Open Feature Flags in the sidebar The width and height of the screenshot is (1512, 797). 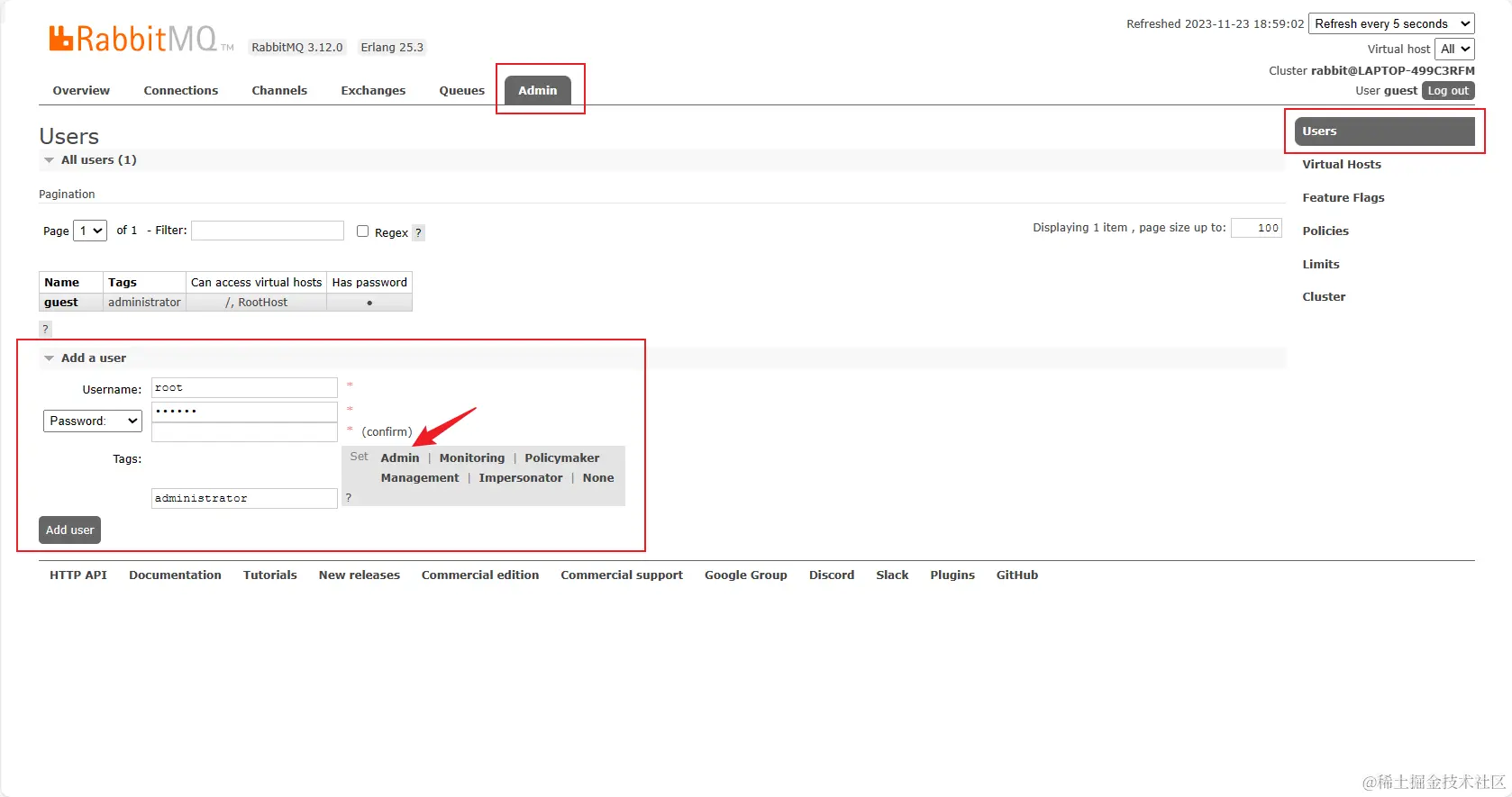tap(1343, 197)
